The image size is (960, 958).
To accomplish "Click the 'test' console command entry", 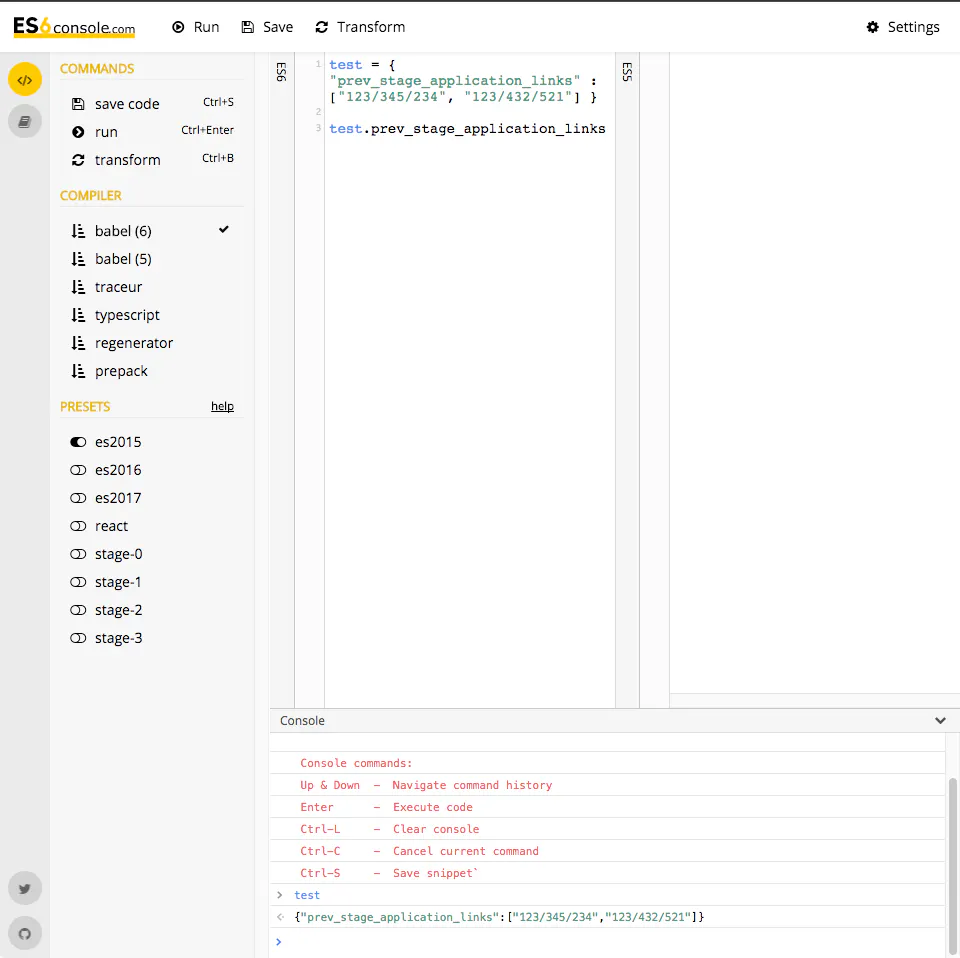I will 307,895.
